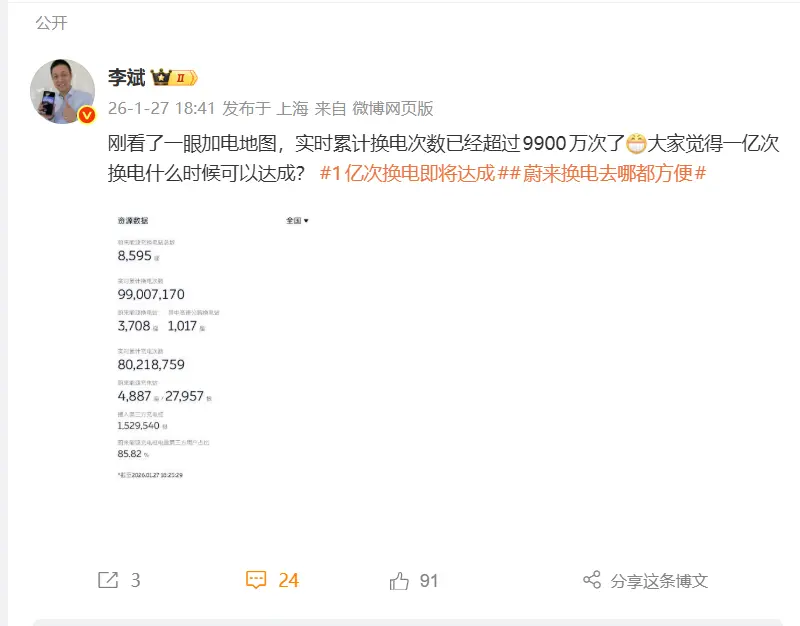Viewport: 800px width, 626px height.
Task: Click the crown membership badge
Action: tap(161, 78)
